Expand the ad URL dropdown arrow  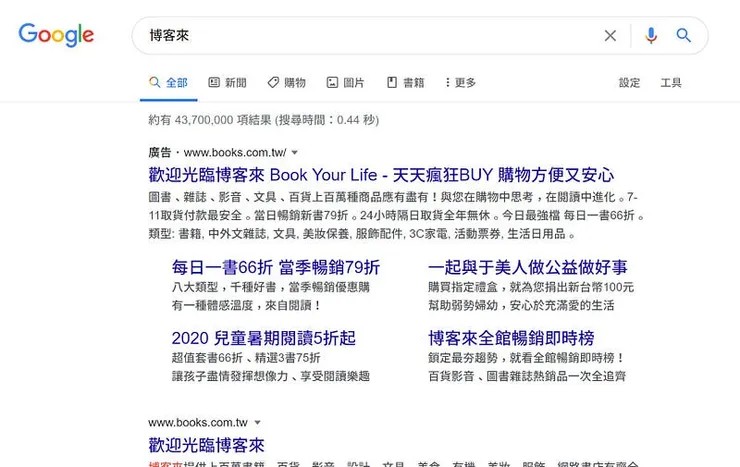(294, 152)
